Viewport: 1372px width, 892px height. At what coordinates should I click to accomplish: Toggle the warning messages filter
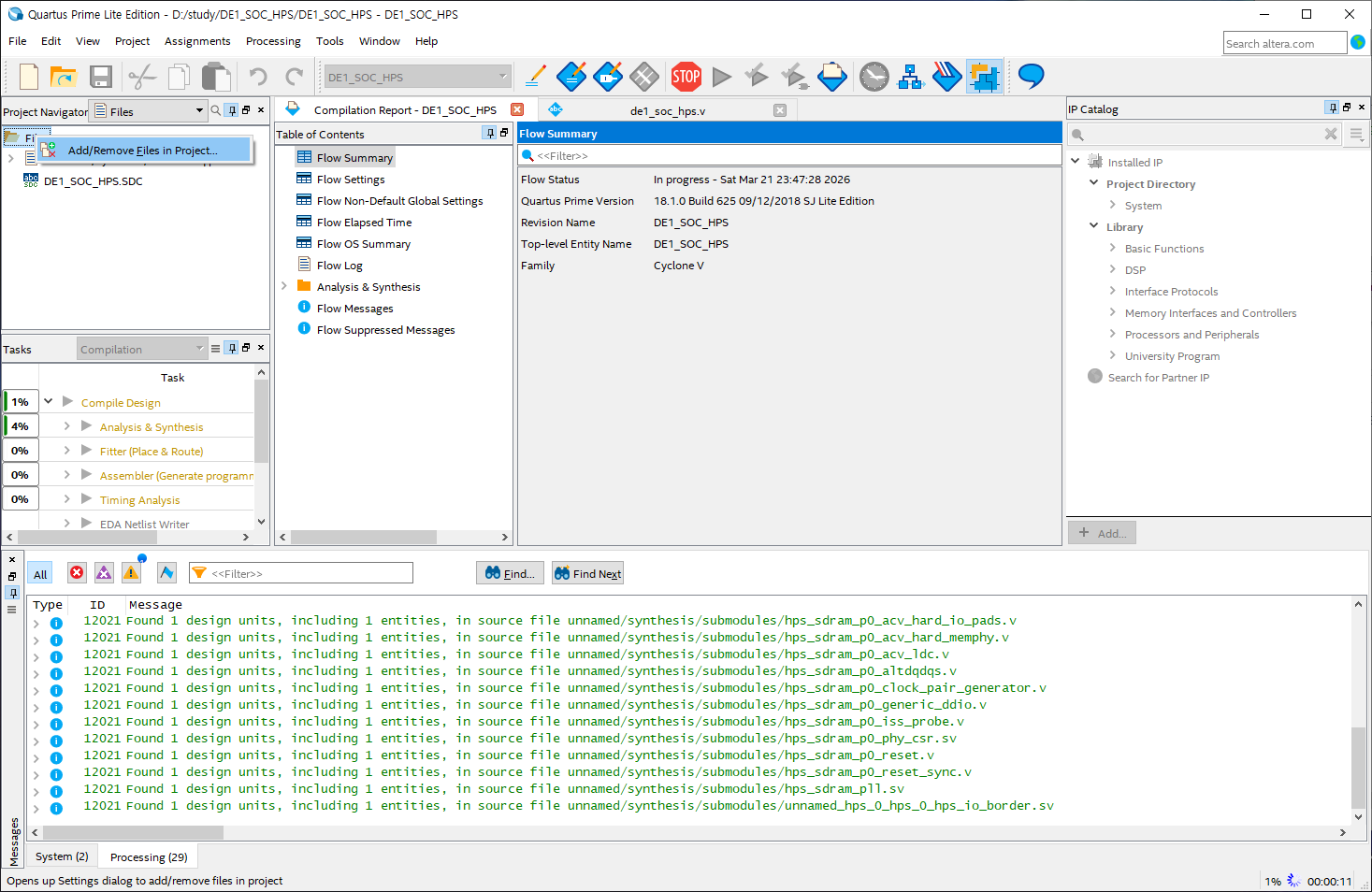tap(131, 573)
